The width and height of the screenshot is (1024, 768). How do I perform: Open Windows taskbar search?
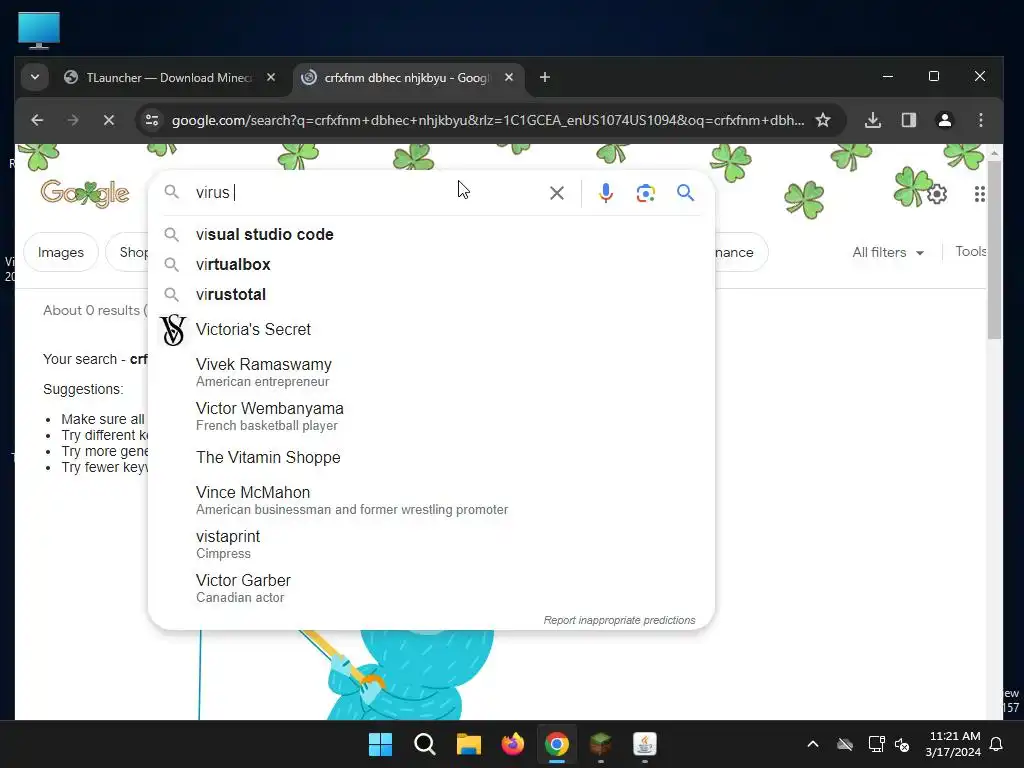tap(424, 744)
